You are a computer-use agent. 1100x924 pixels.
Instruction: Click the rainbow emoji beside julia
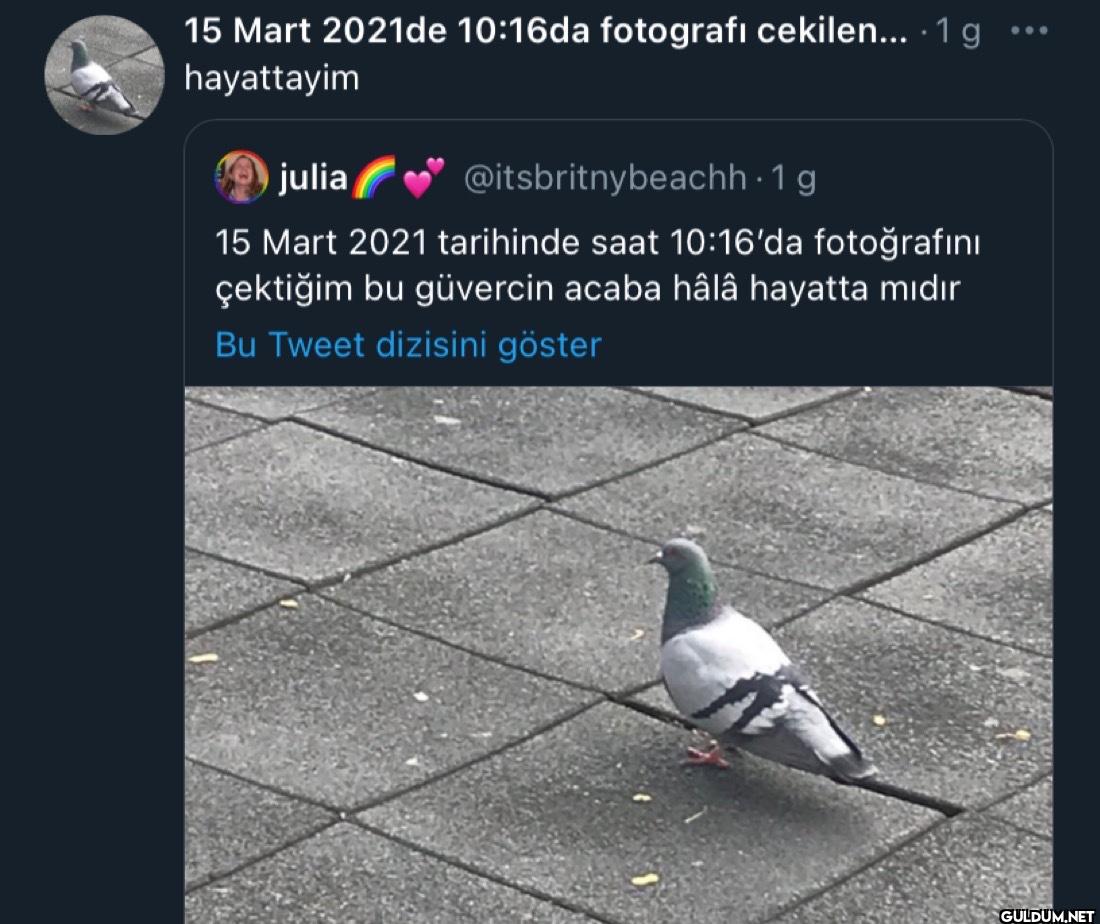coord(373,177)
